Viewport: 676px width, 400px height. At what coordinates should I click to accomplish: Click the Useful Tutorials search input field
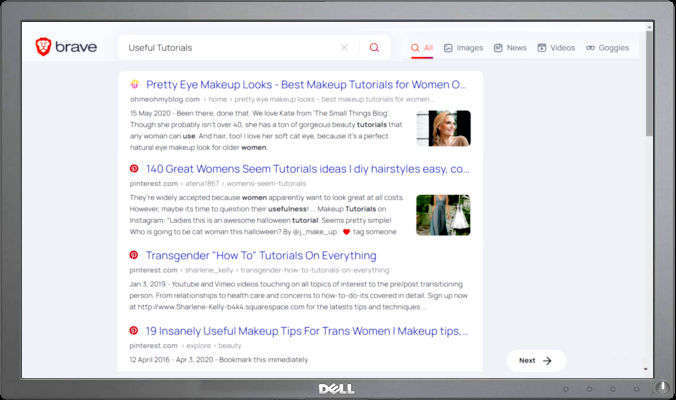[230, 47]
